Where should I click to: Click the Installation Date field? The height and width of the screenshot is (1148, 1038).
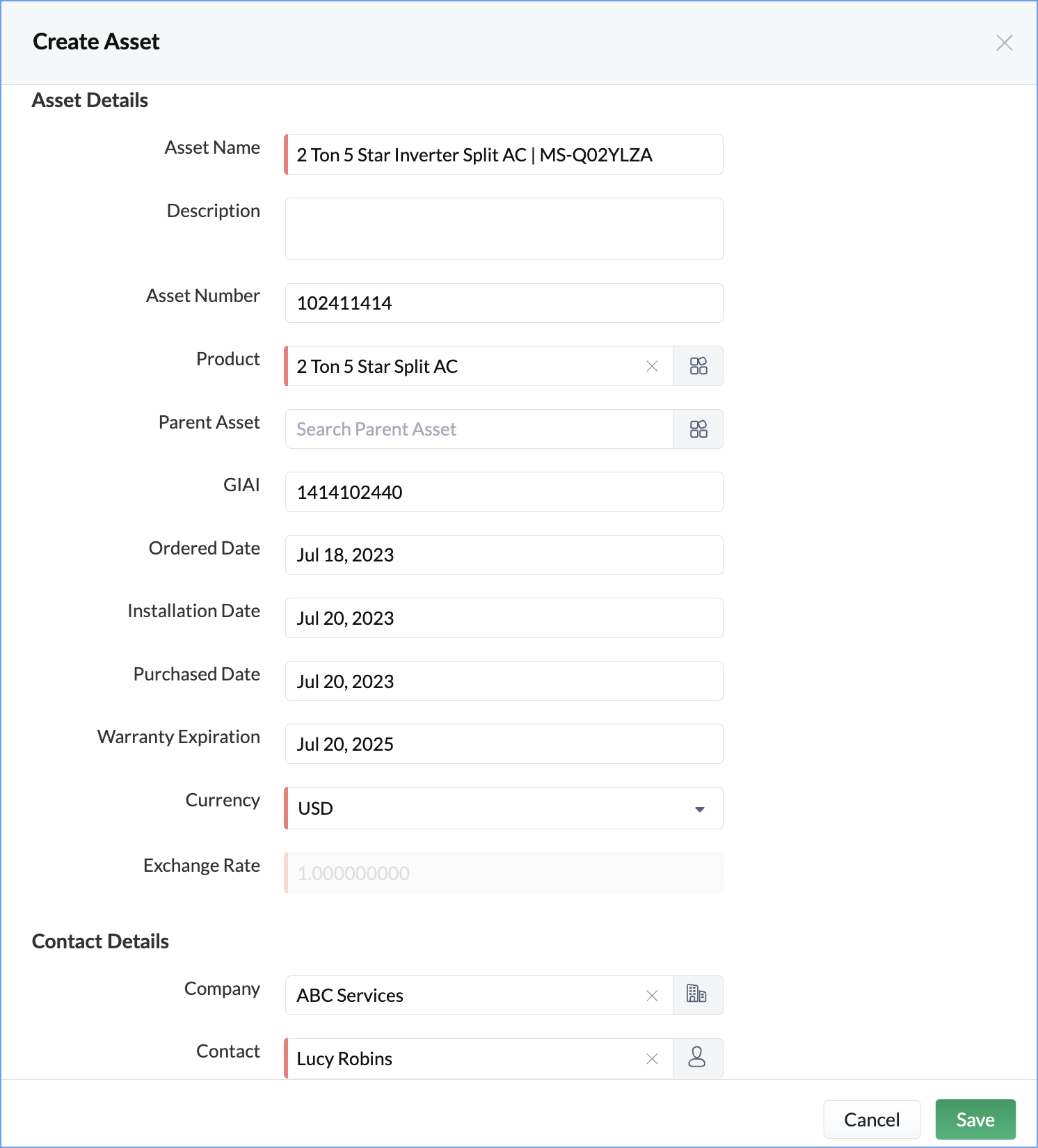point(504,618)
